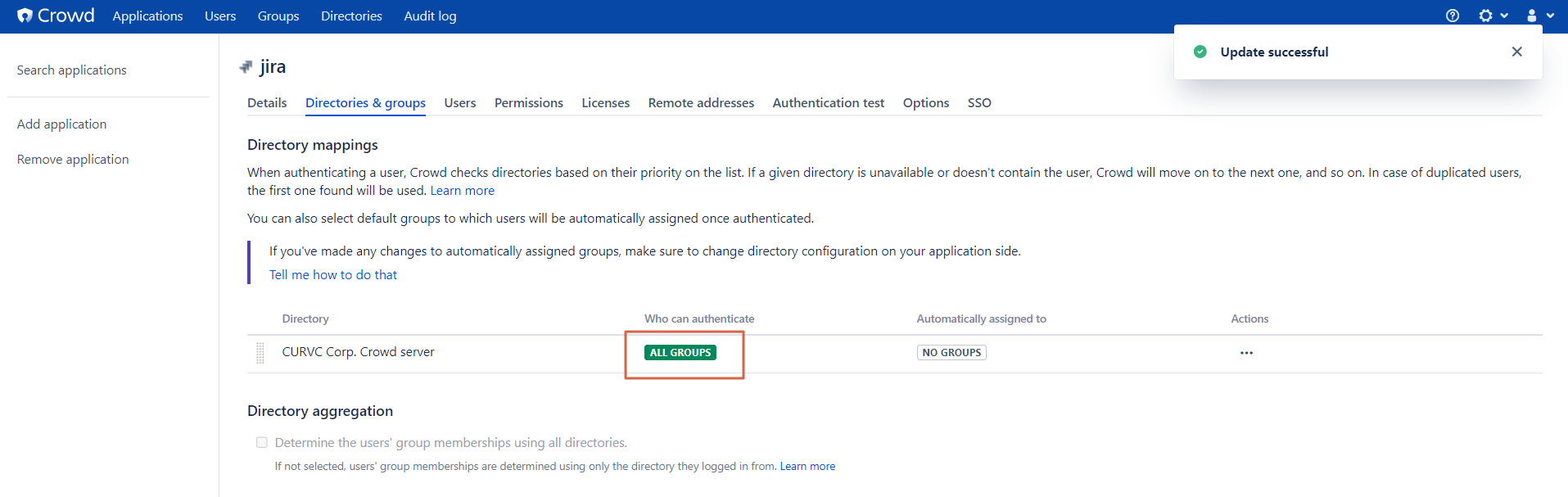The image size is (1568, 497).
Task: Open Learn more link under Directory mappings
Action: coord(463,191)
